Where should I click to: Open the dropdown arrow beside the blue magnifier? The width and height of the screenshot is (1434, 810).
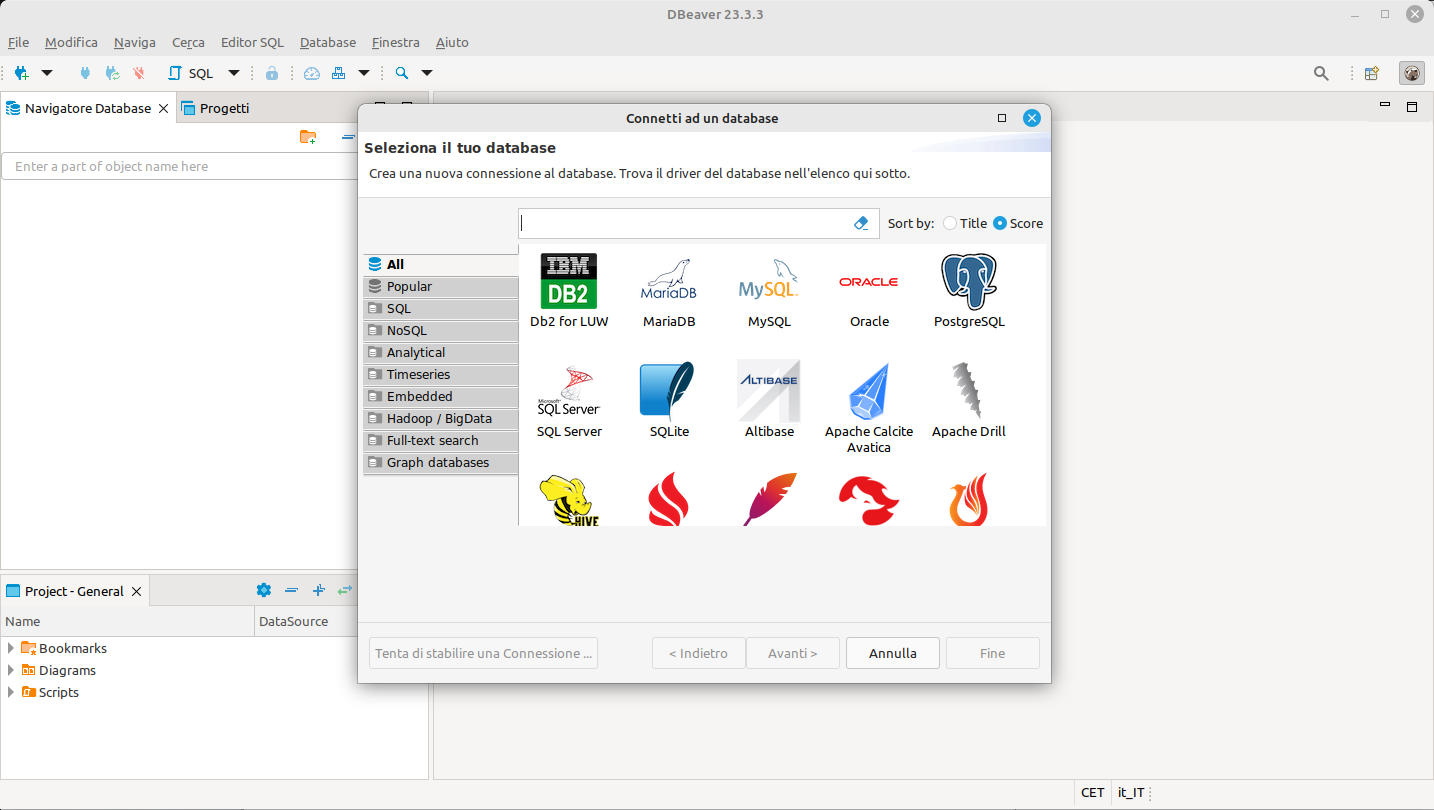(427, 73)
